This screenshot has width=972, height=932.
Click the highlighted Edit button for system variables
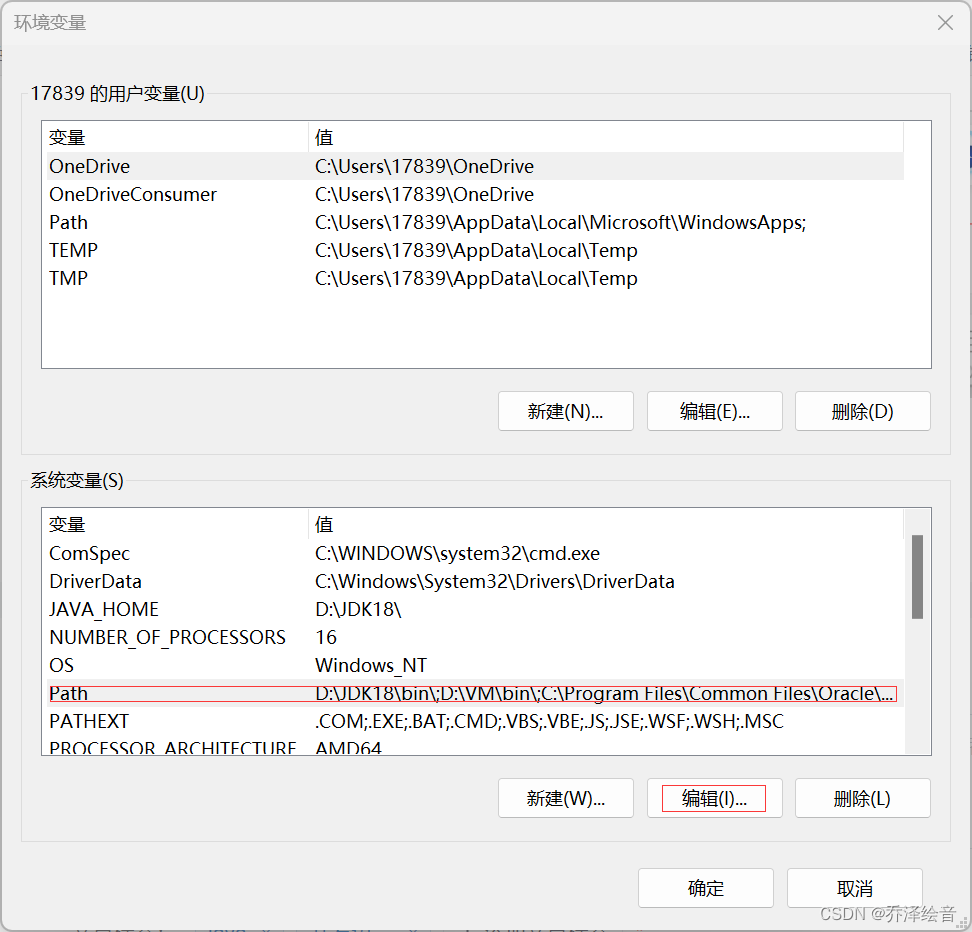pos(714,797)
